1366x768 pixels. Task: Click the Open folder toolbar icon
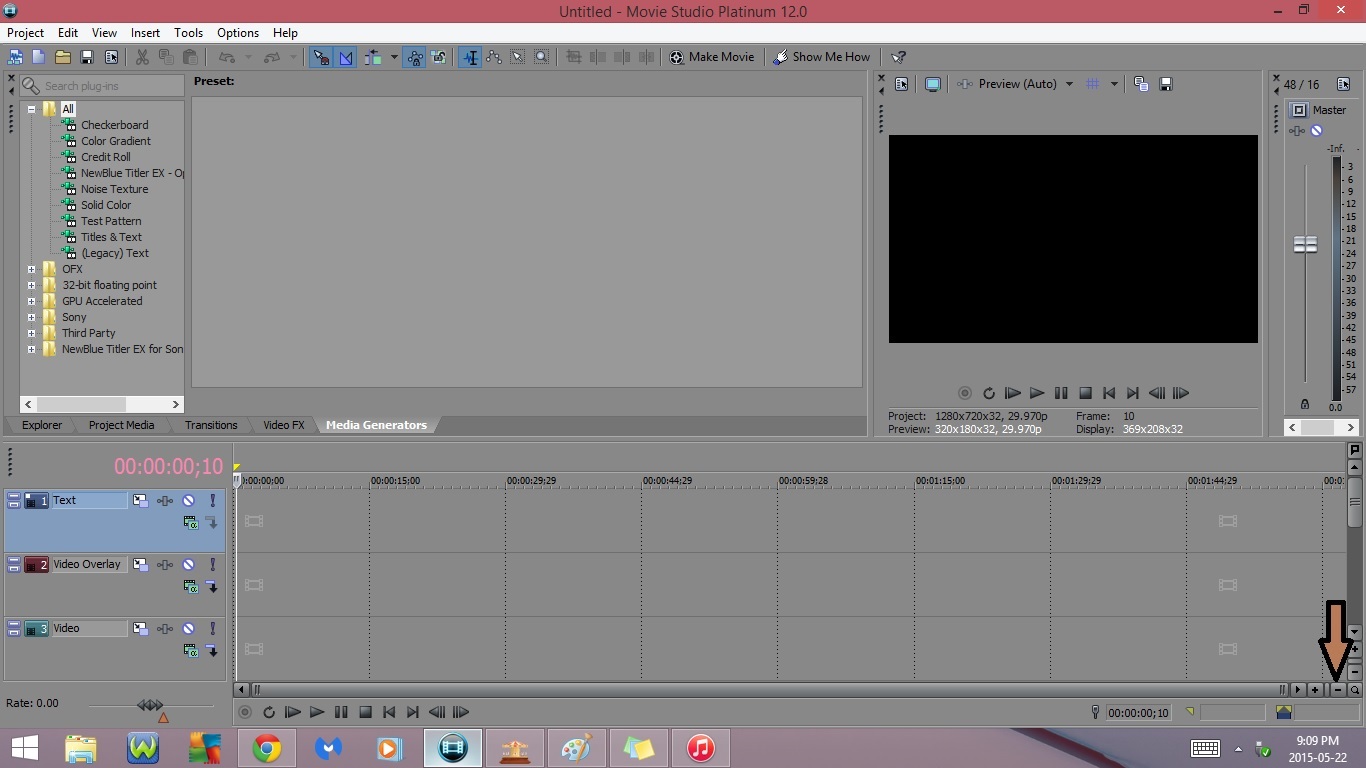click(62, 57)
